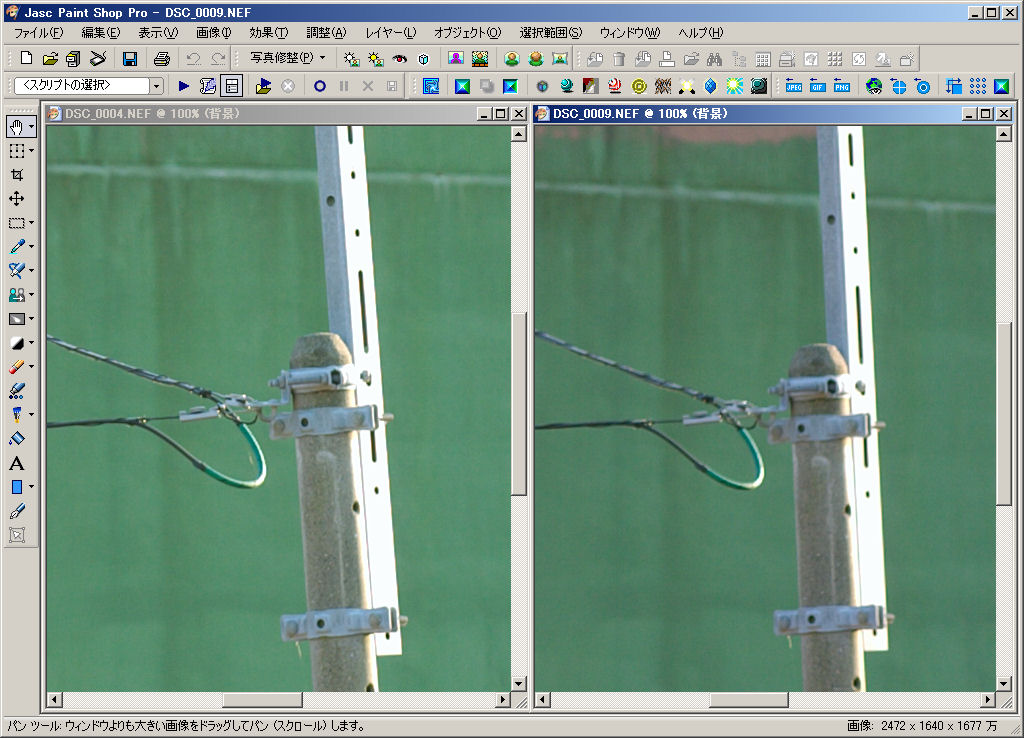This screenshot has height=738, width=1024.
Task: Expand the Selection tool flyout arrow
Action: (x=31, y=223)
